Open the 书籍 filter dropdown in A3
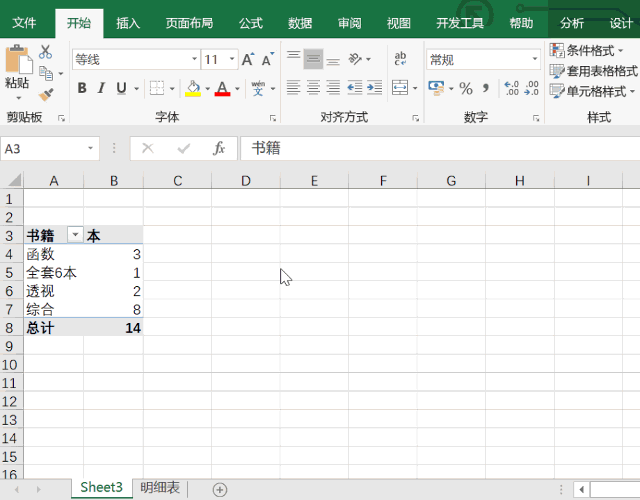The image size is (640, 500). point(75,235)
